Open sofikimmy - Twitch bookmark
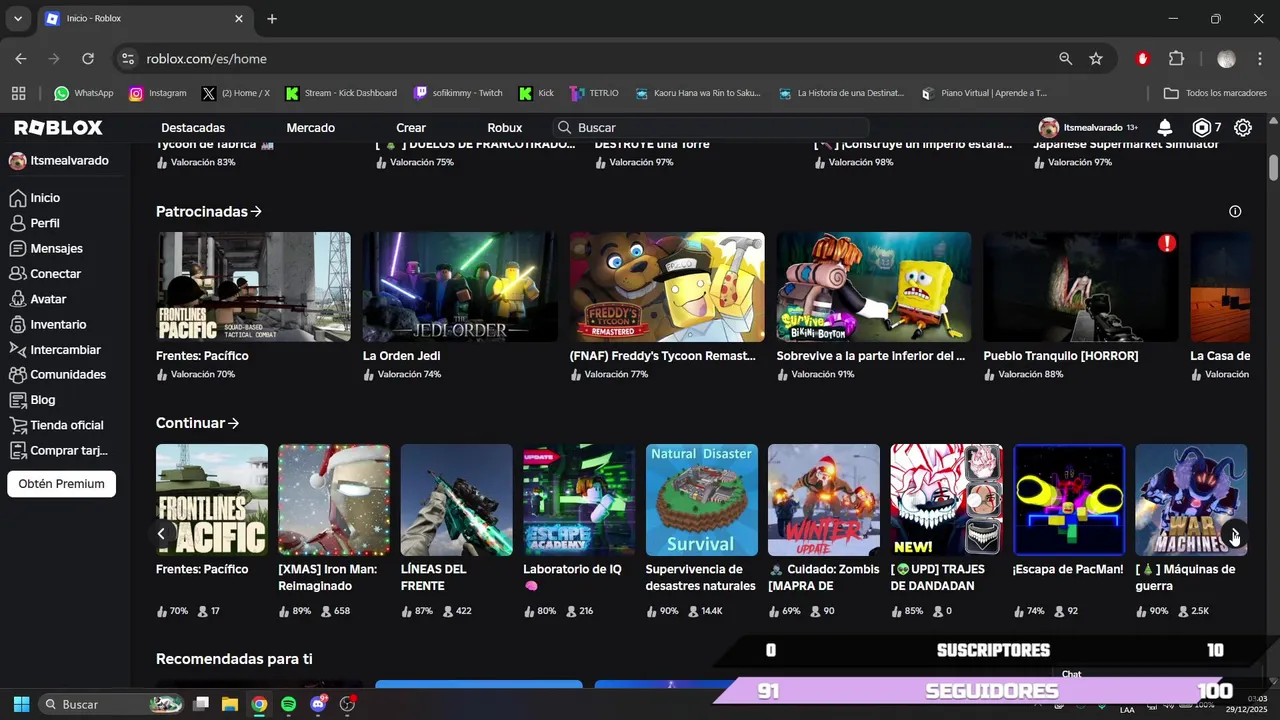Image resolution: width=1280 pixels, height=720 pixels. tap(459, 93)
